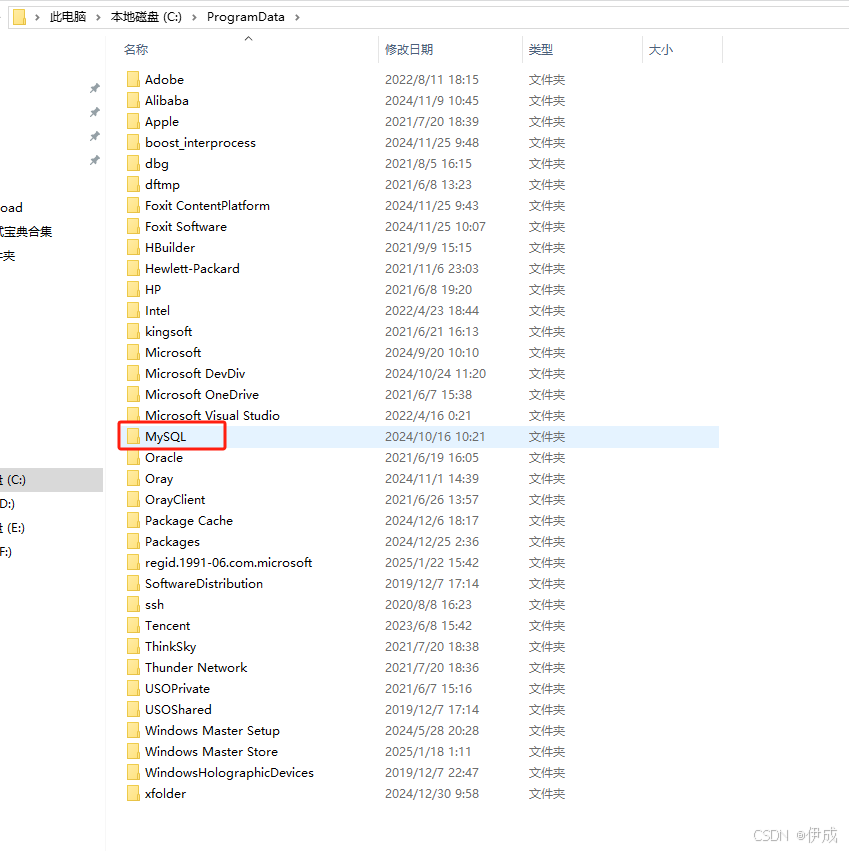Screen dimensions: 849x851
Task: Click the kingsoft folder icon
Action: click(133, 332)
